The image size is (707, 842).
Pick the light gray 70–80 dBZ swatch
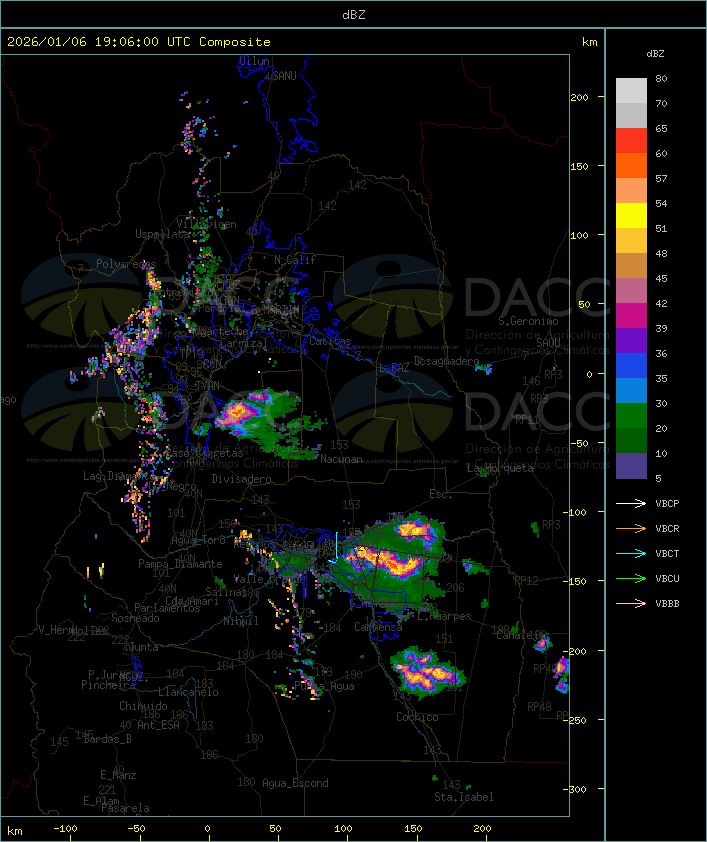point(631,91)
